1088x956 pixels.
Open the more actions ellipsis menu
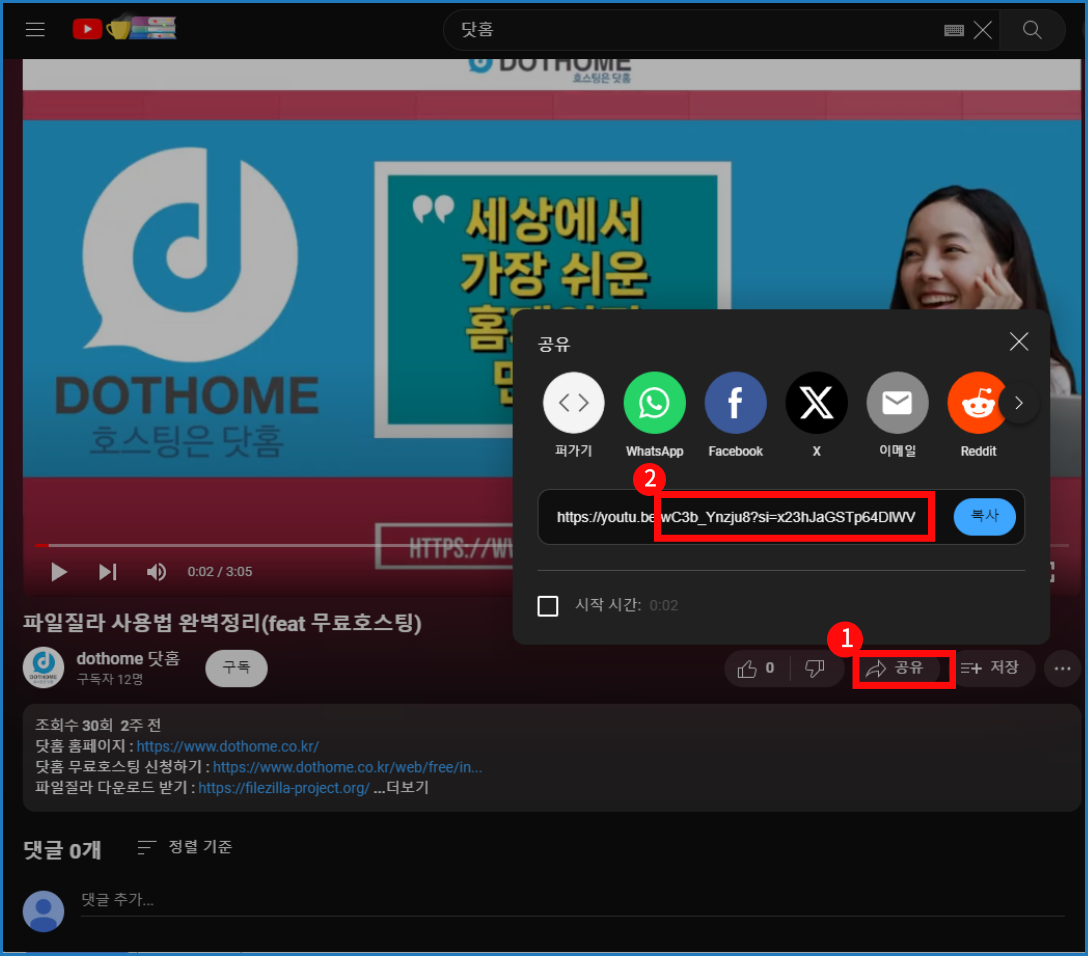coord(1062,669)
